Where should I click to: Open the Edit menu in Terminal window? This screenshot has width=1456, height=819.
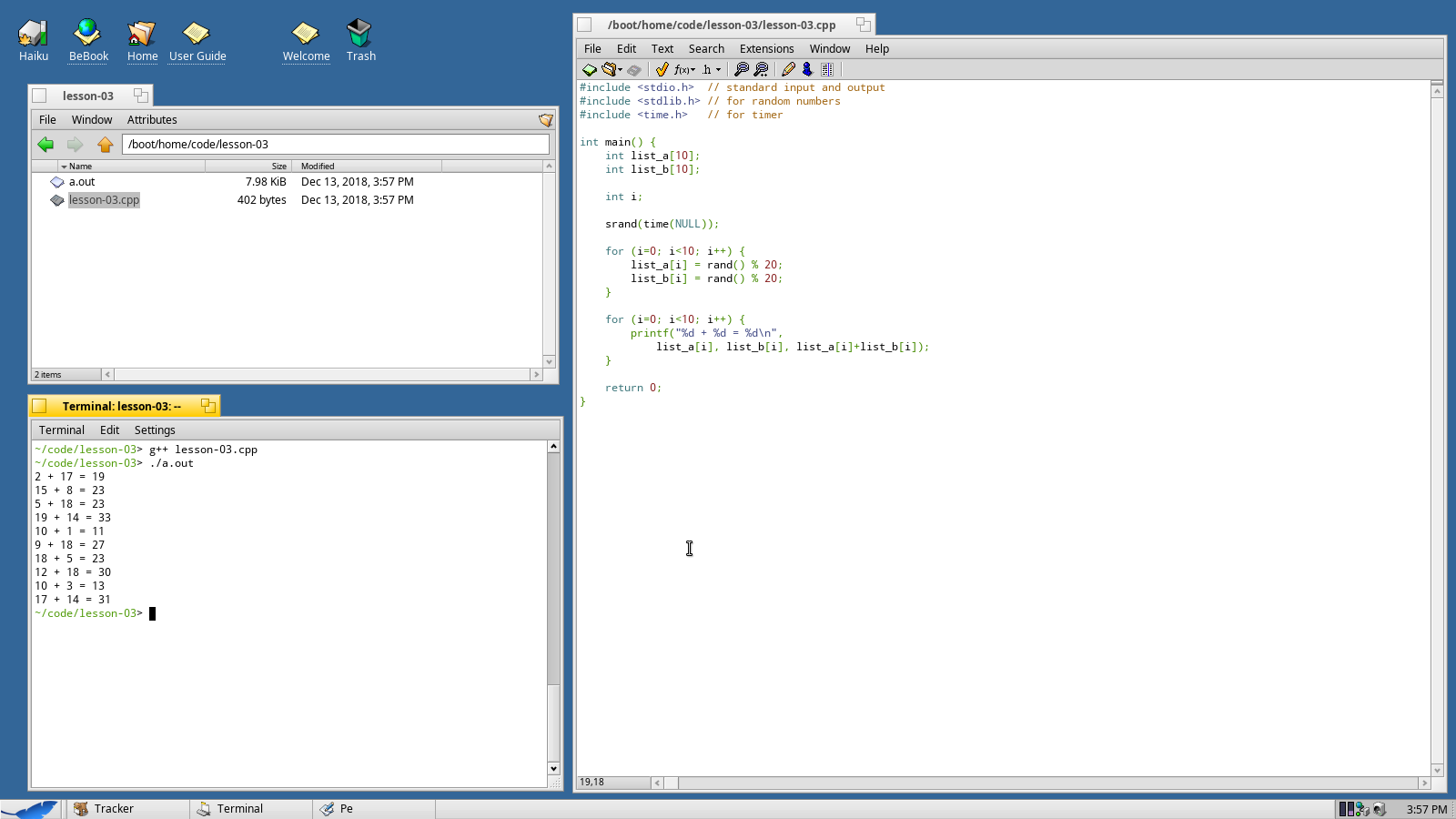(x=109, y=430)
